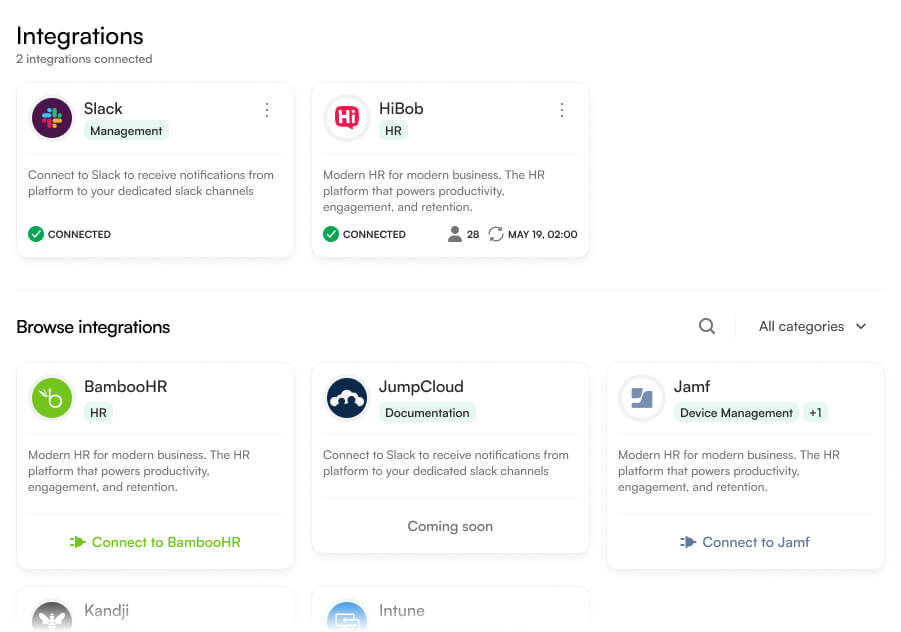Click the JumpCloud card description text

(445, 463)
